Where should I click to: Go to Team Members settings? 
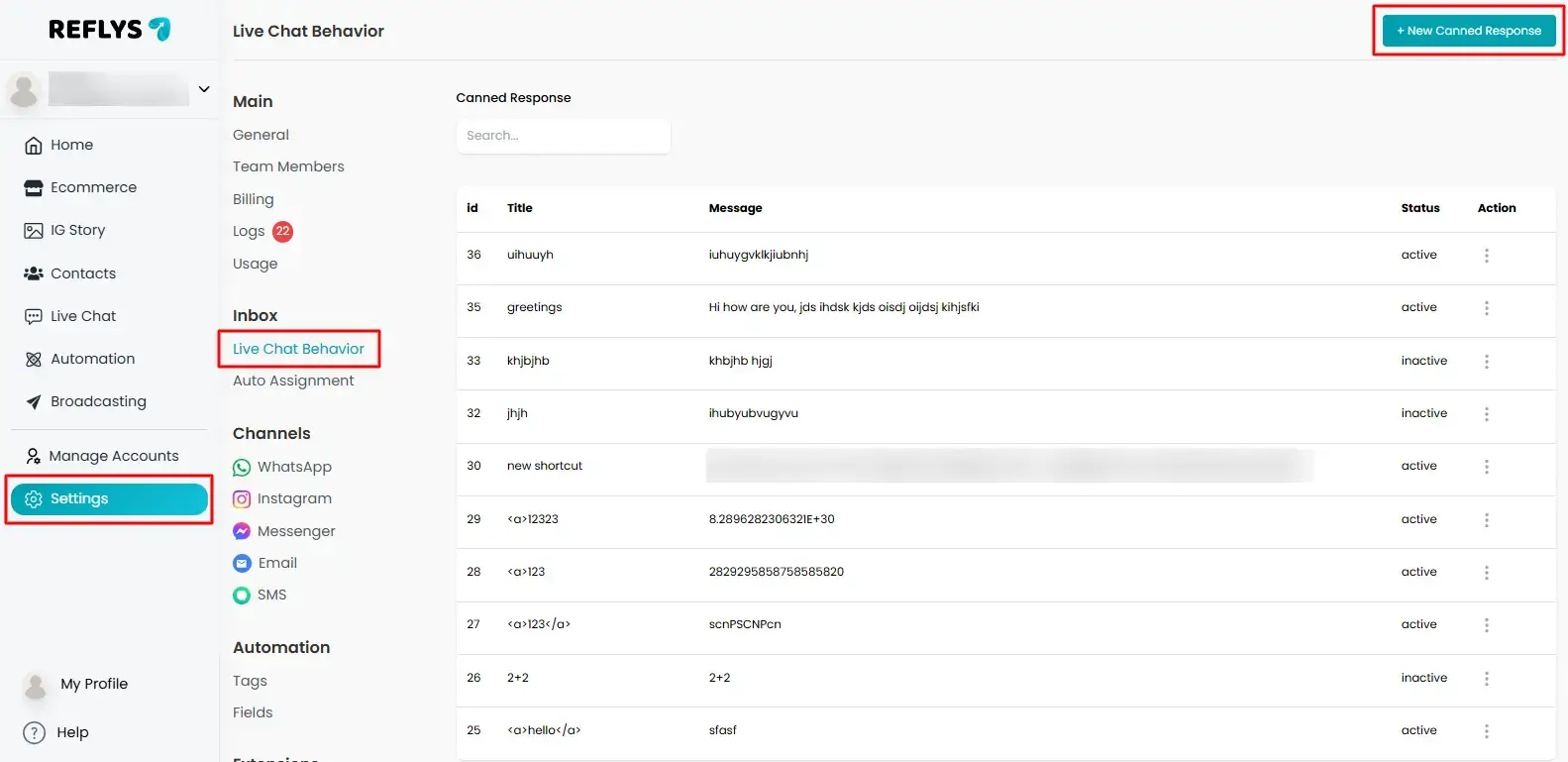click(288, 166)
